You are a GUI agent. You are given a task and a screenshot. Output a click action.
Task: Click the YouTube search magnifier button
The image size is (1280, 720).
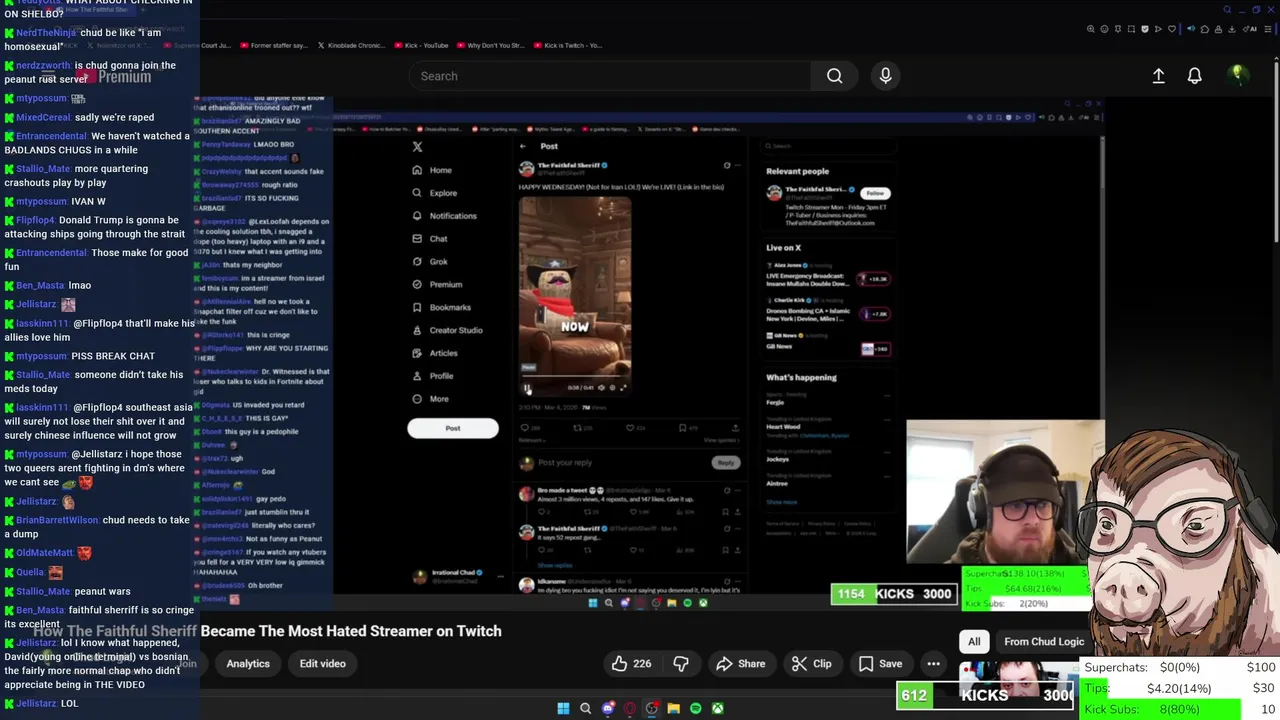pyautogui.click(x=834, y=76)
